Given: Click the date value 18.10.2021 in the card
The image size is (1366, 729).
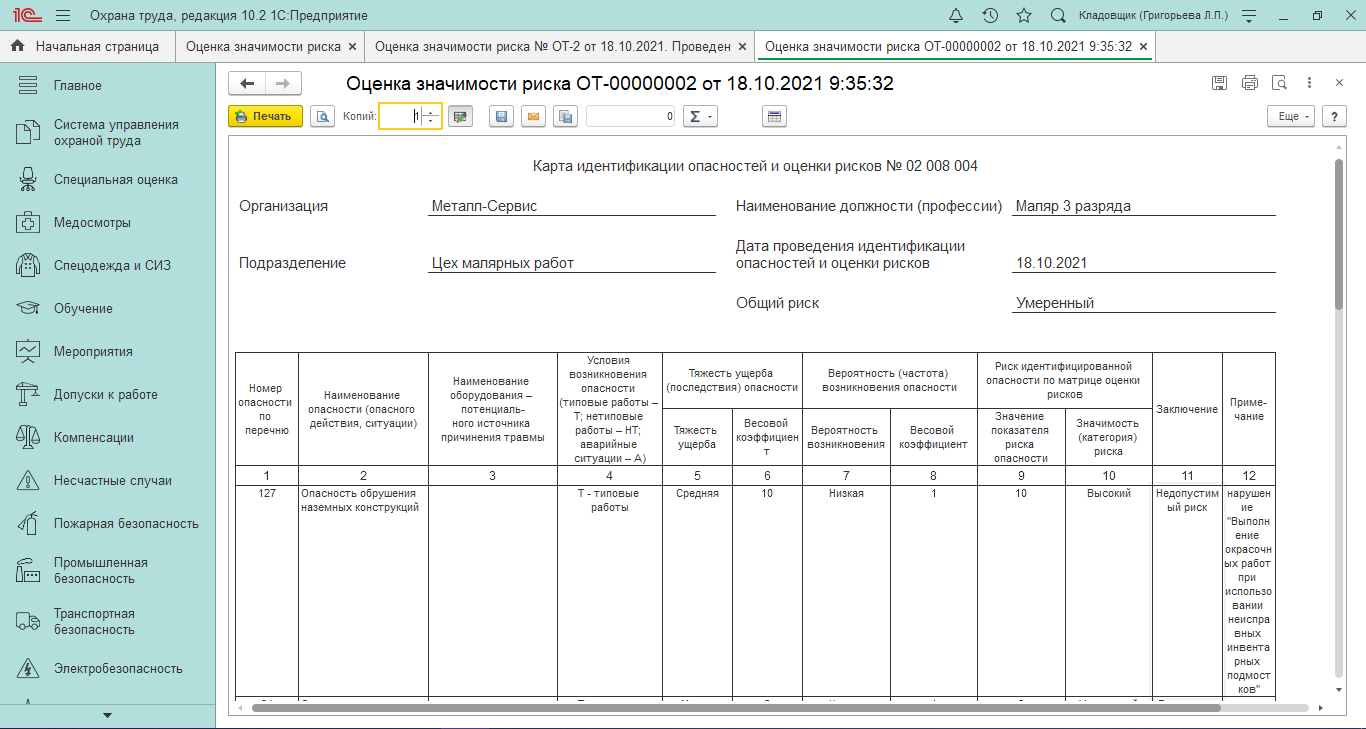Looking at the screenshot, I should [1051, 263].
